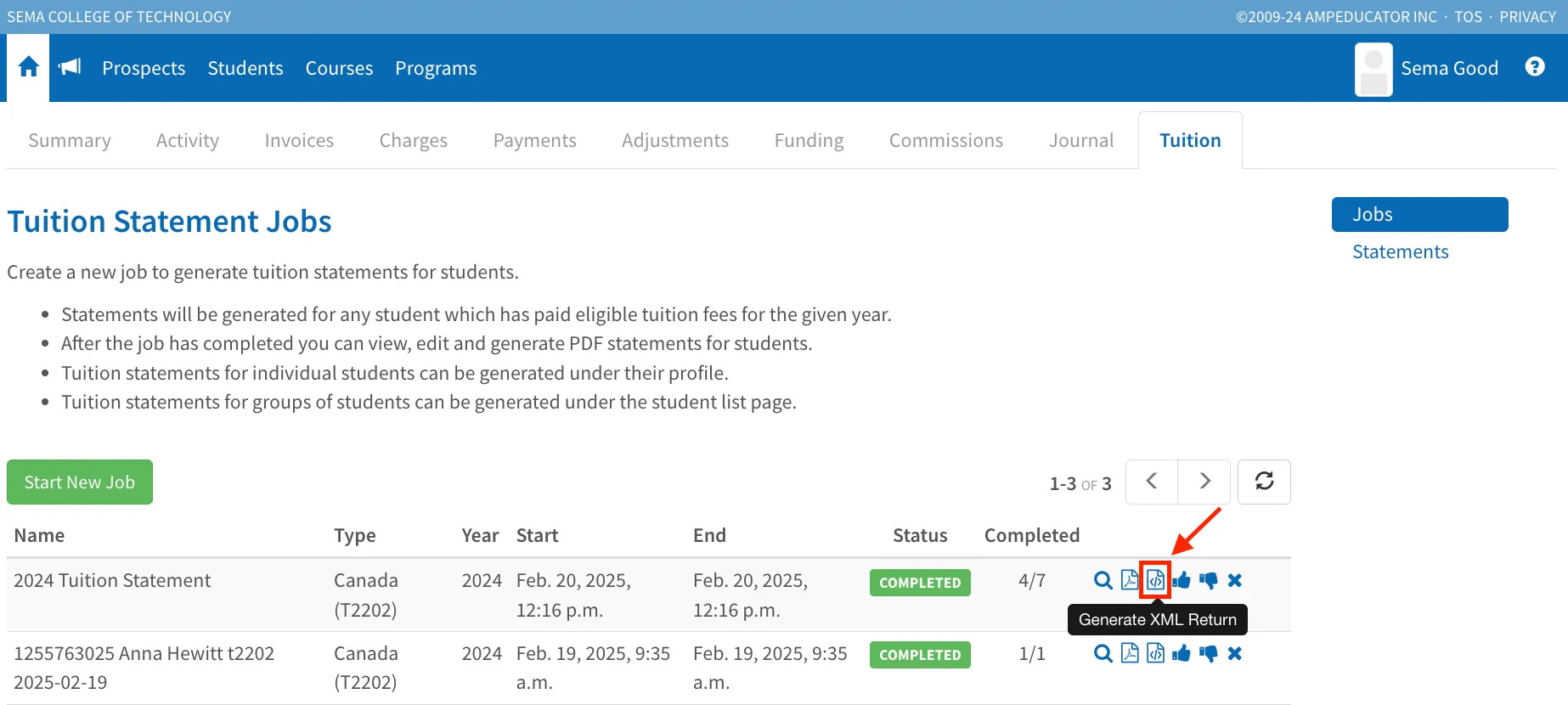1568x705 pixels.
Task: Thumbs down the Anna Hewitt t2202 job
Action: [x=1209, y=653]
